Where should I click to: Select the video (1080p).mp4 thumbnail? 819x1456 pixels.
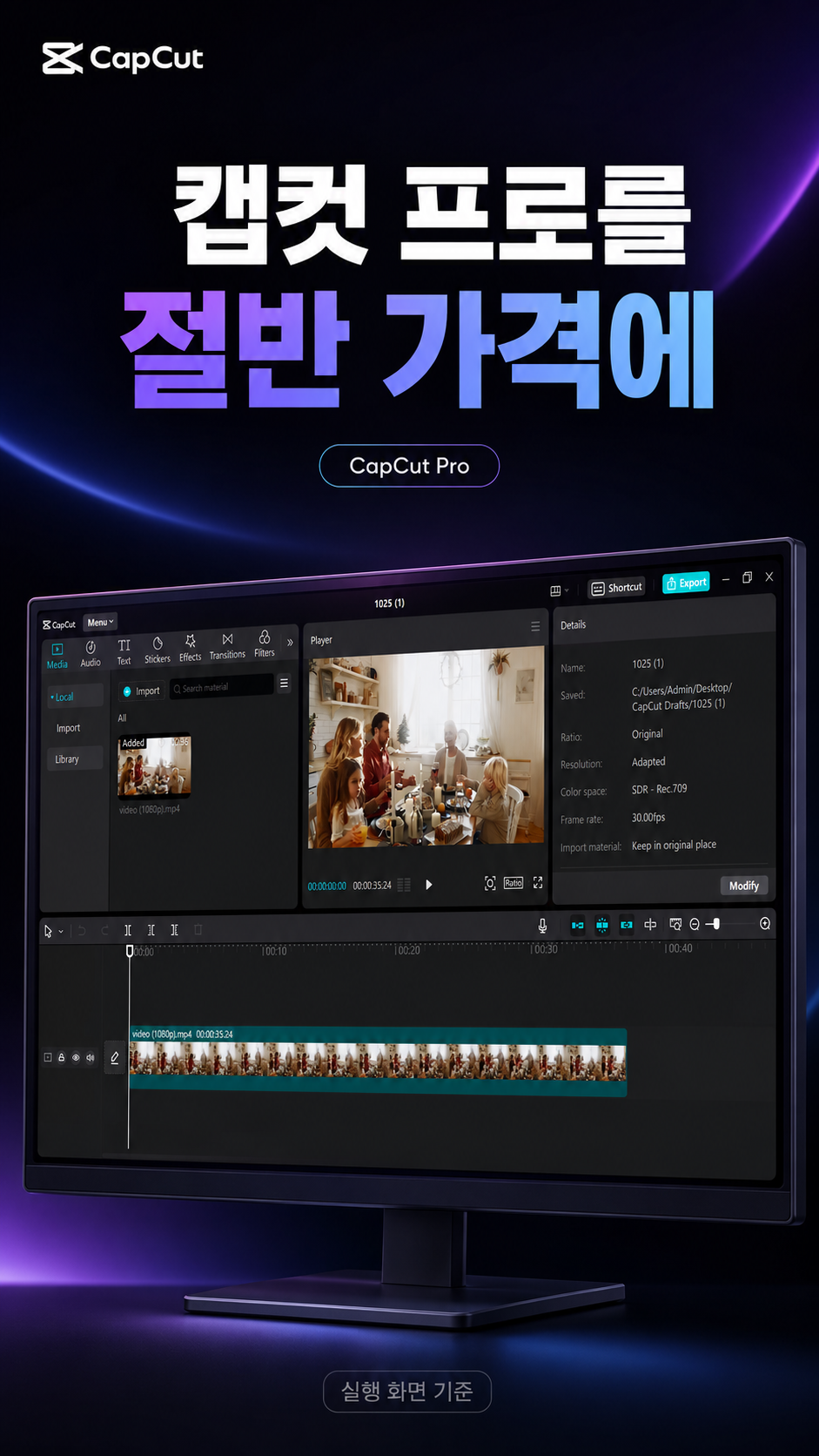point(154,767)
